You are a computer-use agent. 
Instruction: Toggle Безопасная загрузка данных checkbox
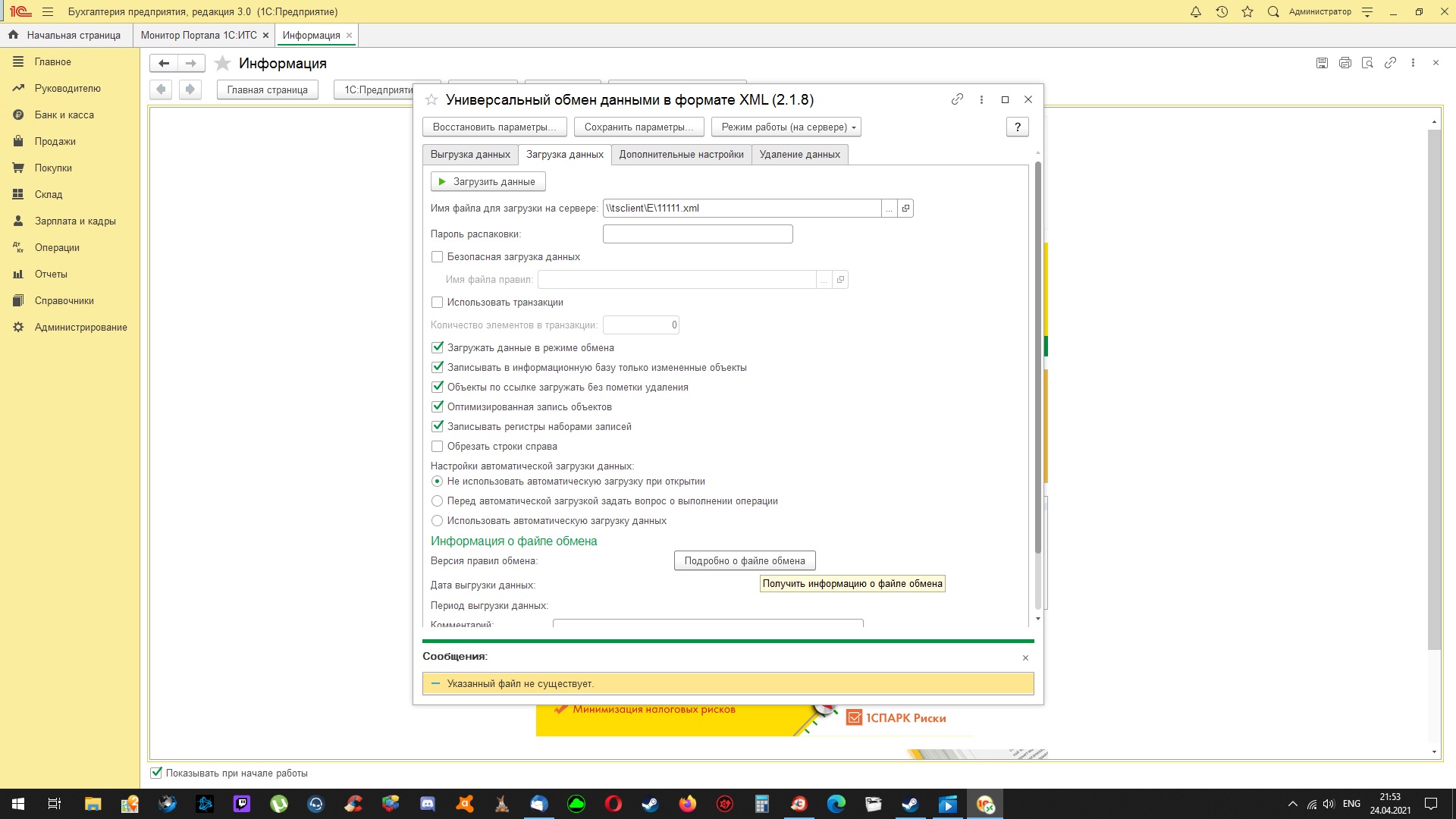click(x=437, y=257)
